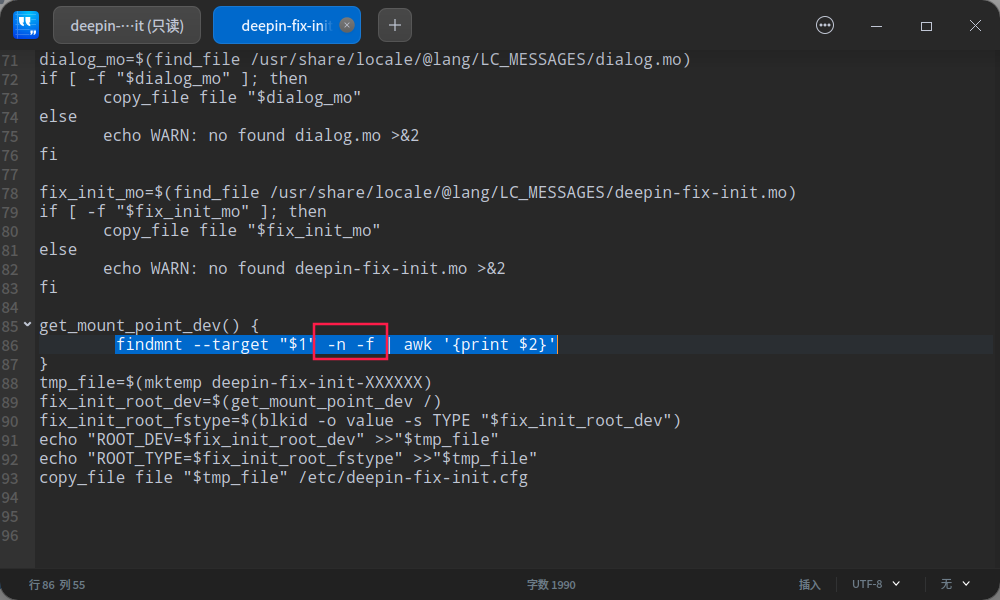Click line number 71 in the gutter
1000x600 pixels.
pos(10,61)
